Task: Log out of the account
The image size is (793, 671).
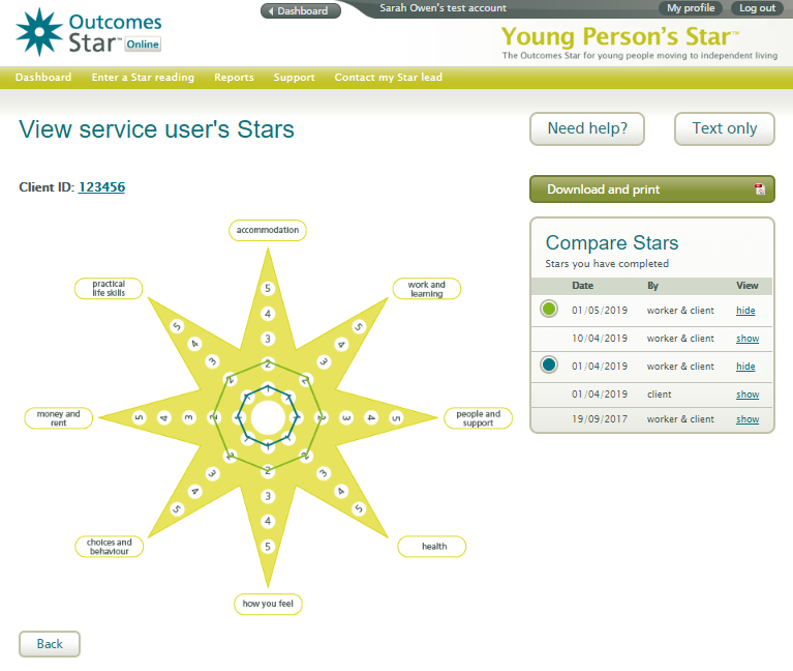Action: [757, 8]
